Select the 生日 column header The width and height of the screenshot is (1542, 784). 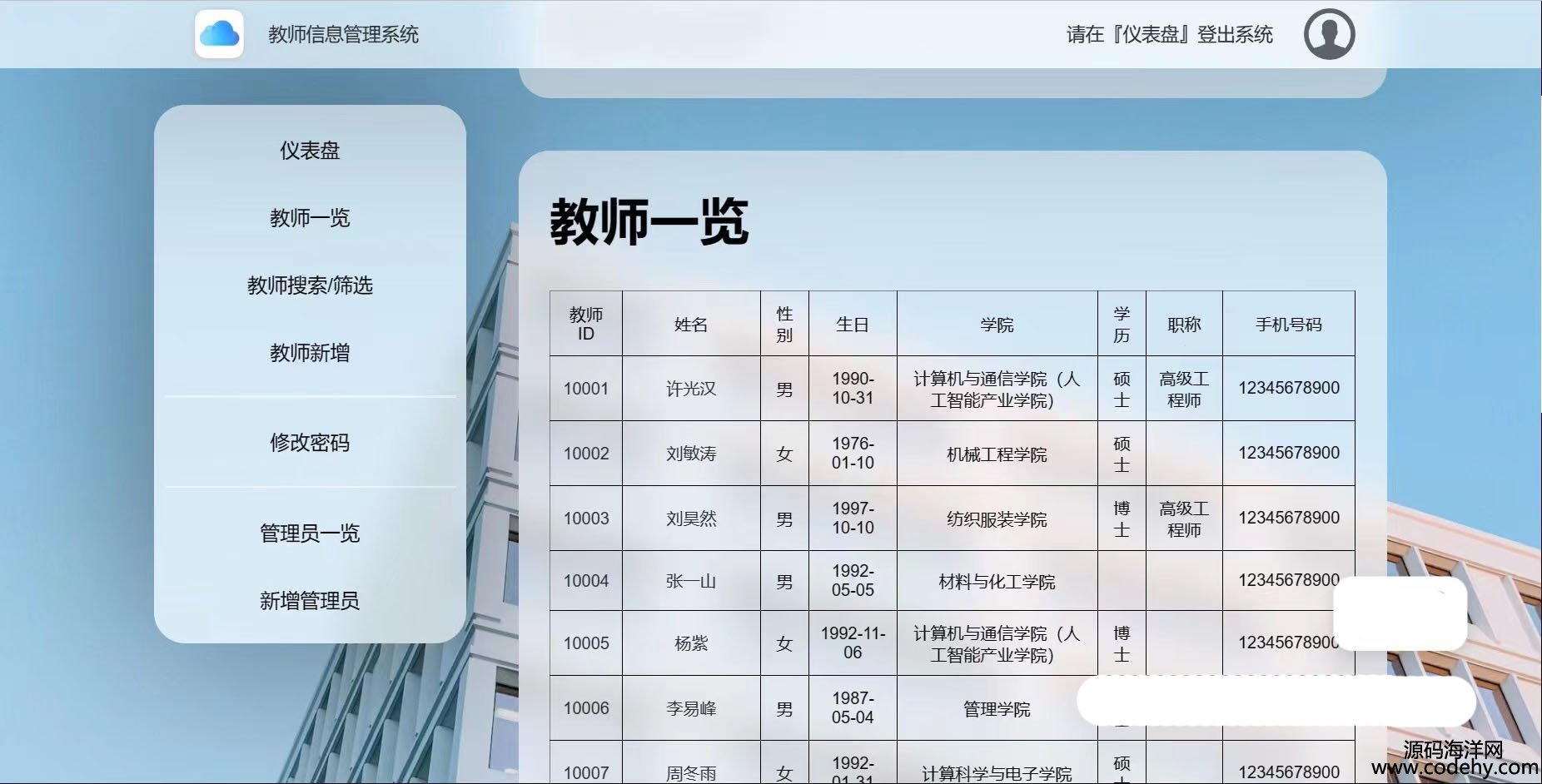(x=853, y=324)
